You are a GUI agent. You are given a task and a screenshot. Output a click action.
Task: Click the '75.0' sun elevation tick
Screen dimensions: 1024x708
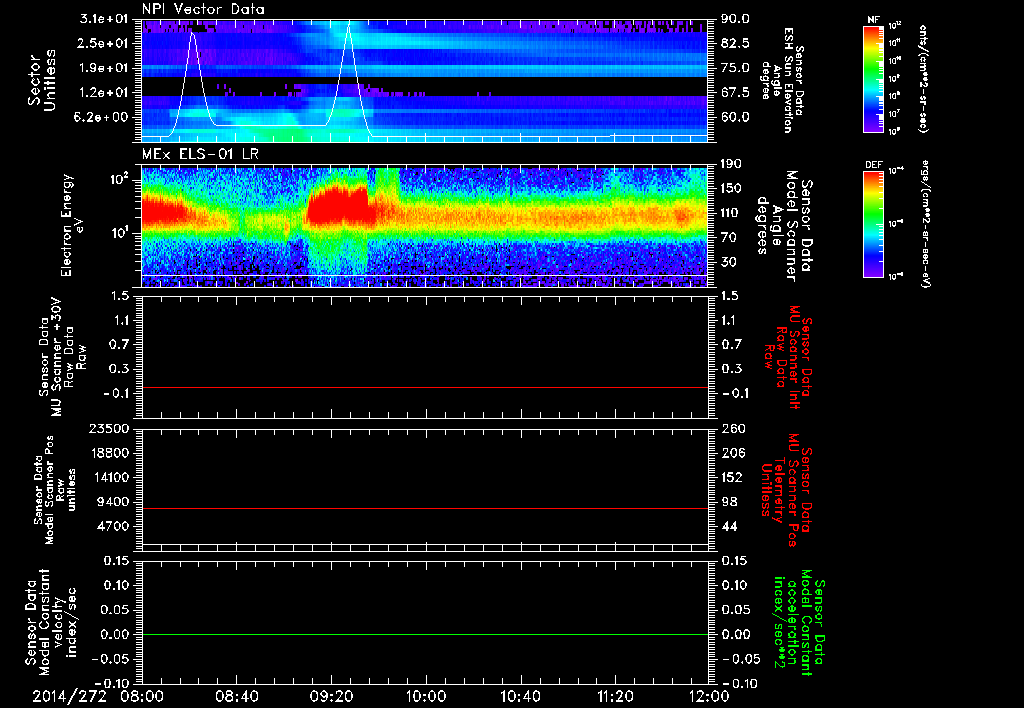pyautogui.click(x=735, y=68)
